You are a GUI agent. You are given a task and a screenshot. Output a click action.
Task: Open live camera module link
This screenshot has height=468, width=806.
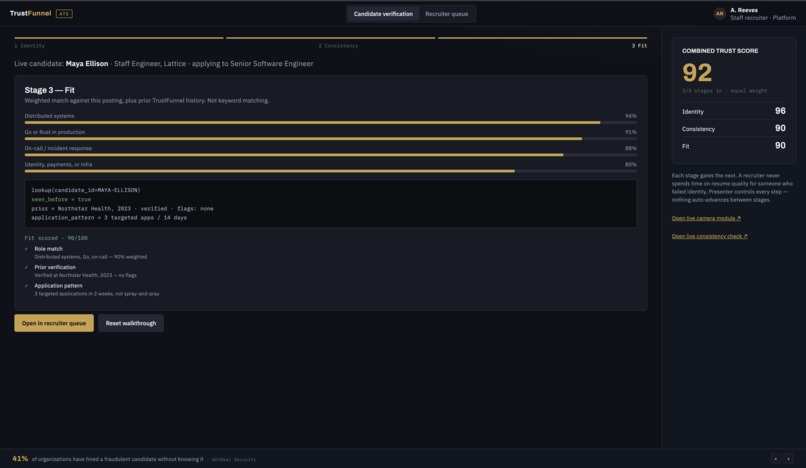(x=706, y=218)
